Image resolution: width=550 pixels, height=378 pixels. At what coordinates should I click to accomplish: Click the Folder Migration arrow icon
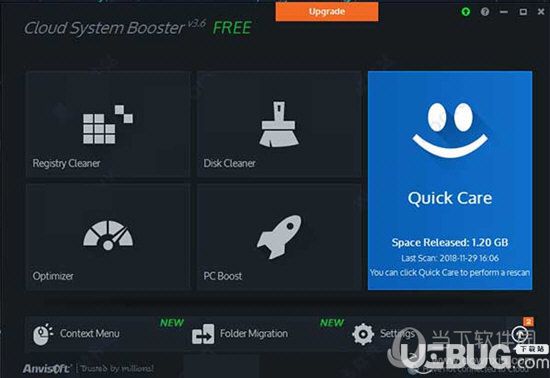(203, 334)
